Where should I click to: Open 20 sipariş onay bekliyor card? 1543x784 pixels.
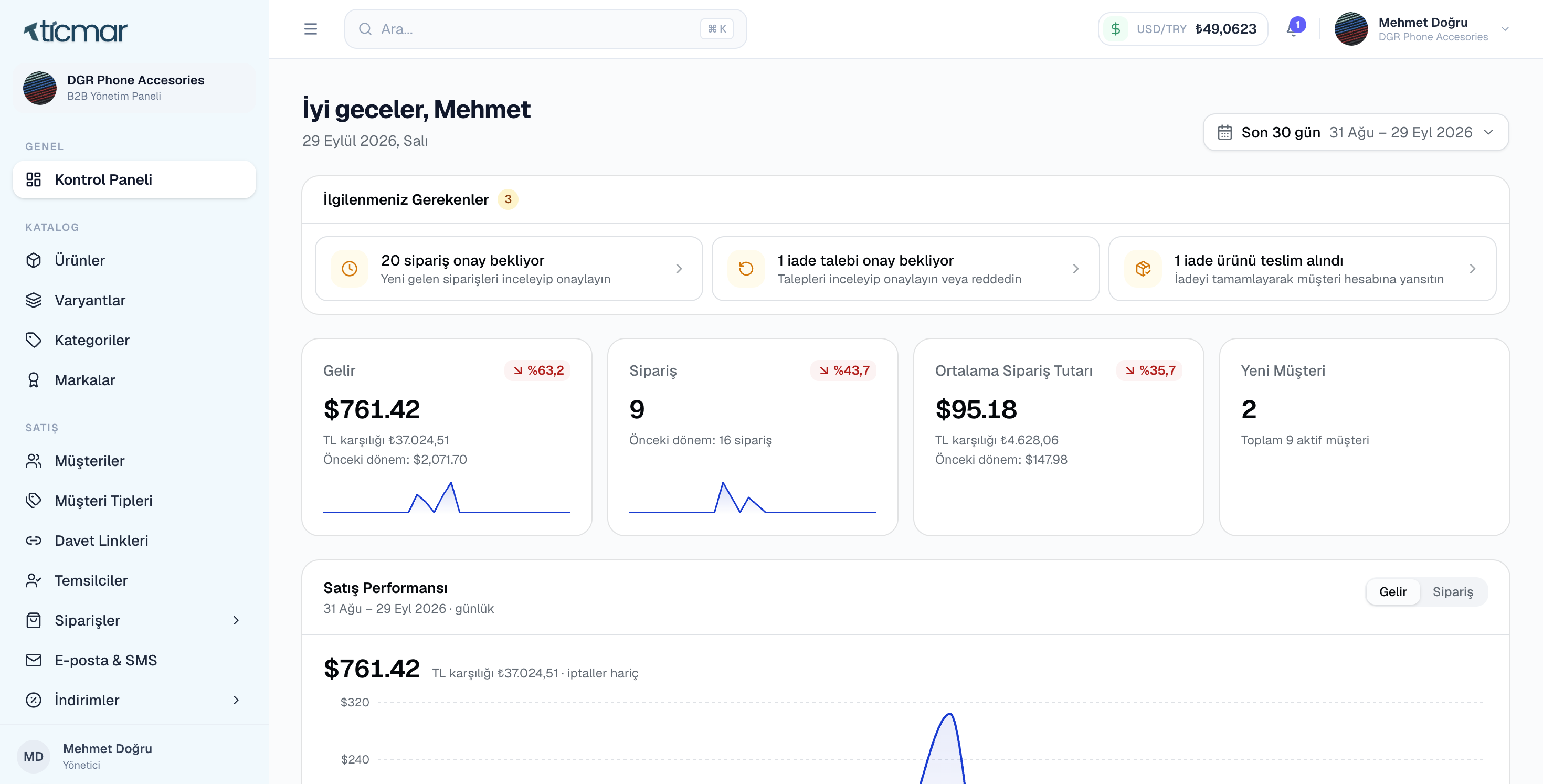tap(509, 269)
